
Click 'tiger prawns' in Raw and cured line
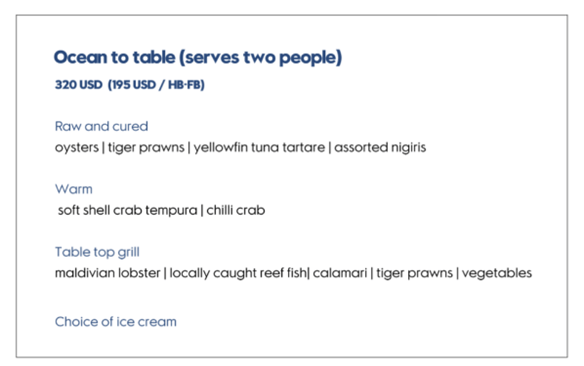(x=146, y=148)
